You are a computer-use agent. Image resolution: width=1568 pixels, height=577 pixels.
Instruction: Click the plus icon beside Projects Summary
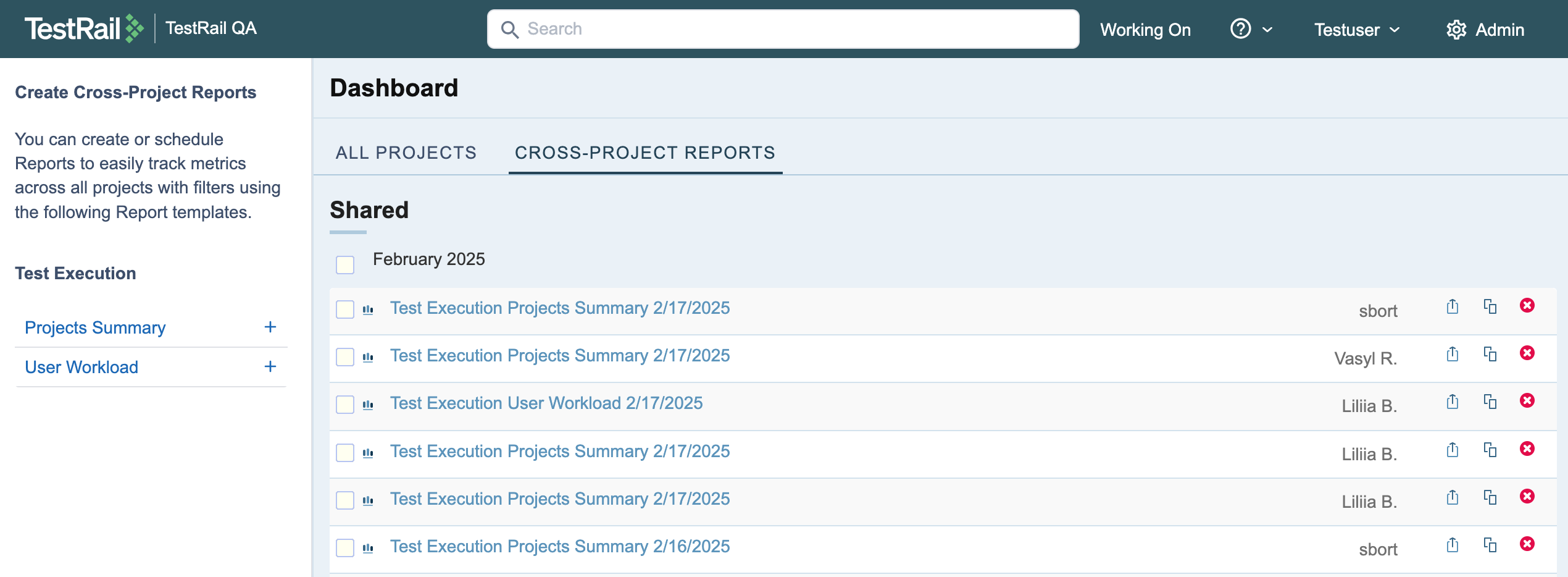pyautogui.click(x=270, y=327)
